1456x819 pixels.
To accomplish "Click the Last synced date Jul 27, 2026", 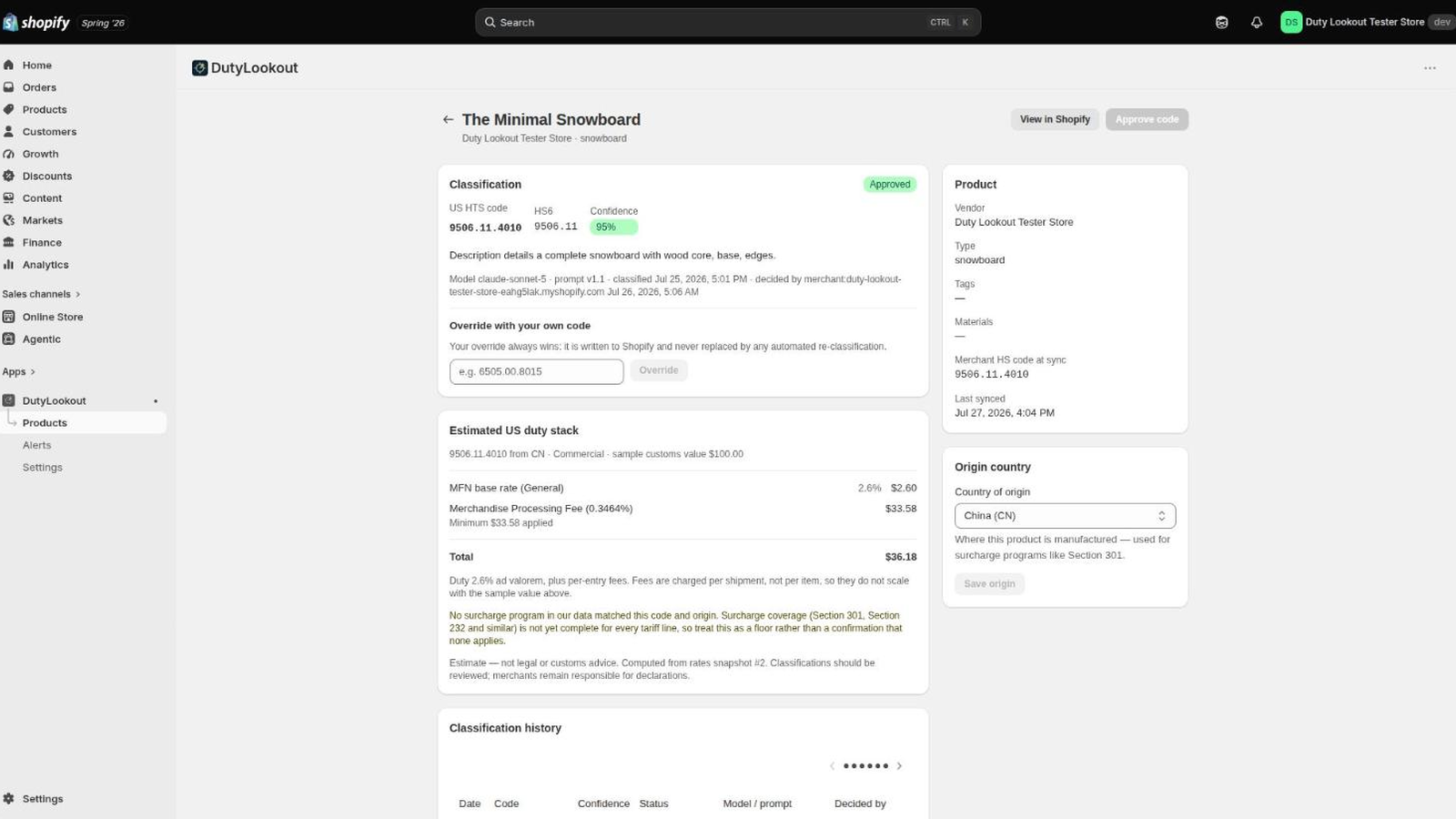I will point(1005,413).
